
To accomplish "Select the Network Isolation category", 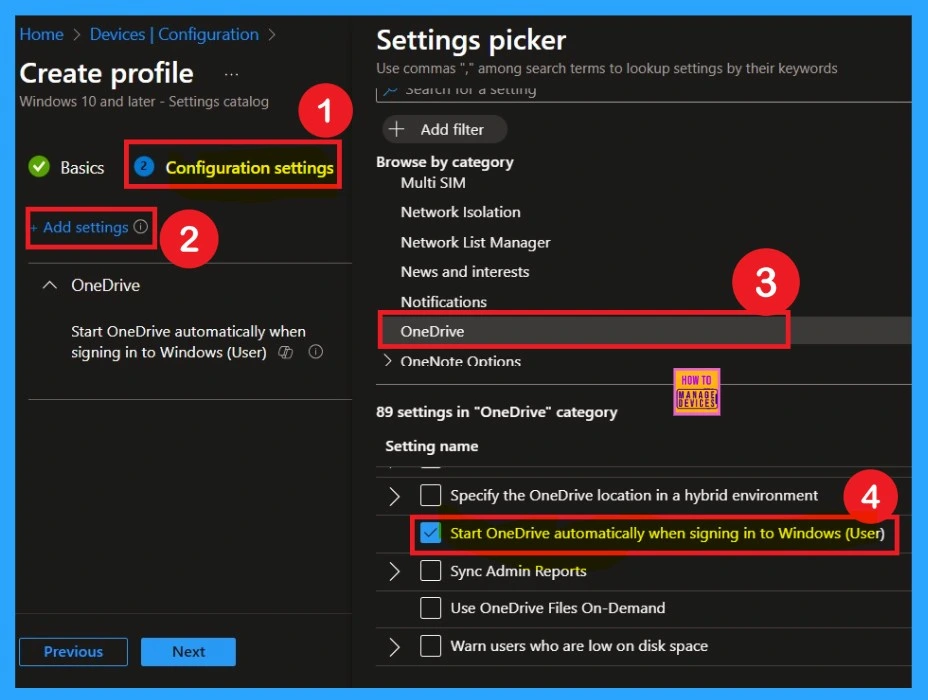I will 460,212.
